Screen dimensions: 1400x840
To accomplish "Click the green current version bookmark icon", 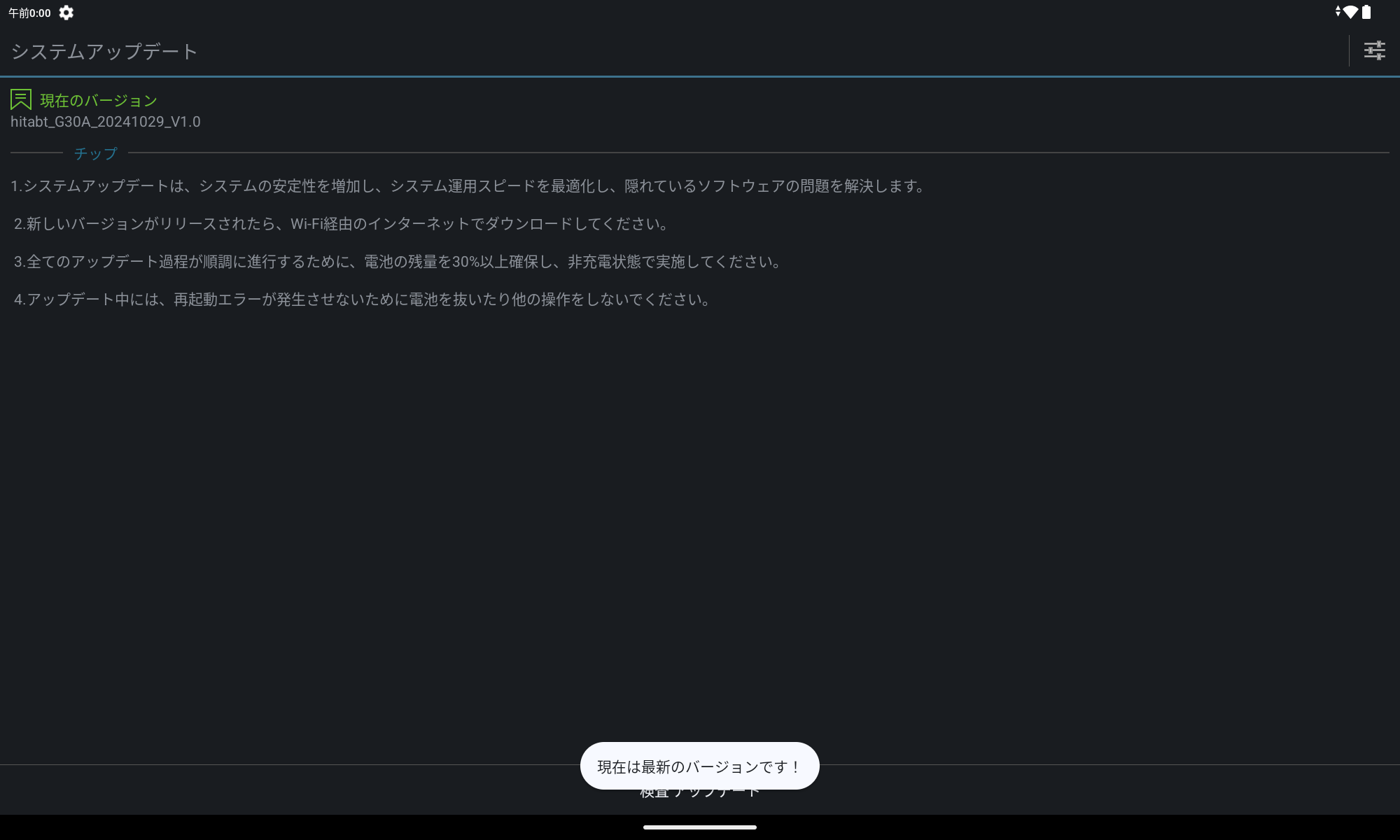I will tap(21, 99).
